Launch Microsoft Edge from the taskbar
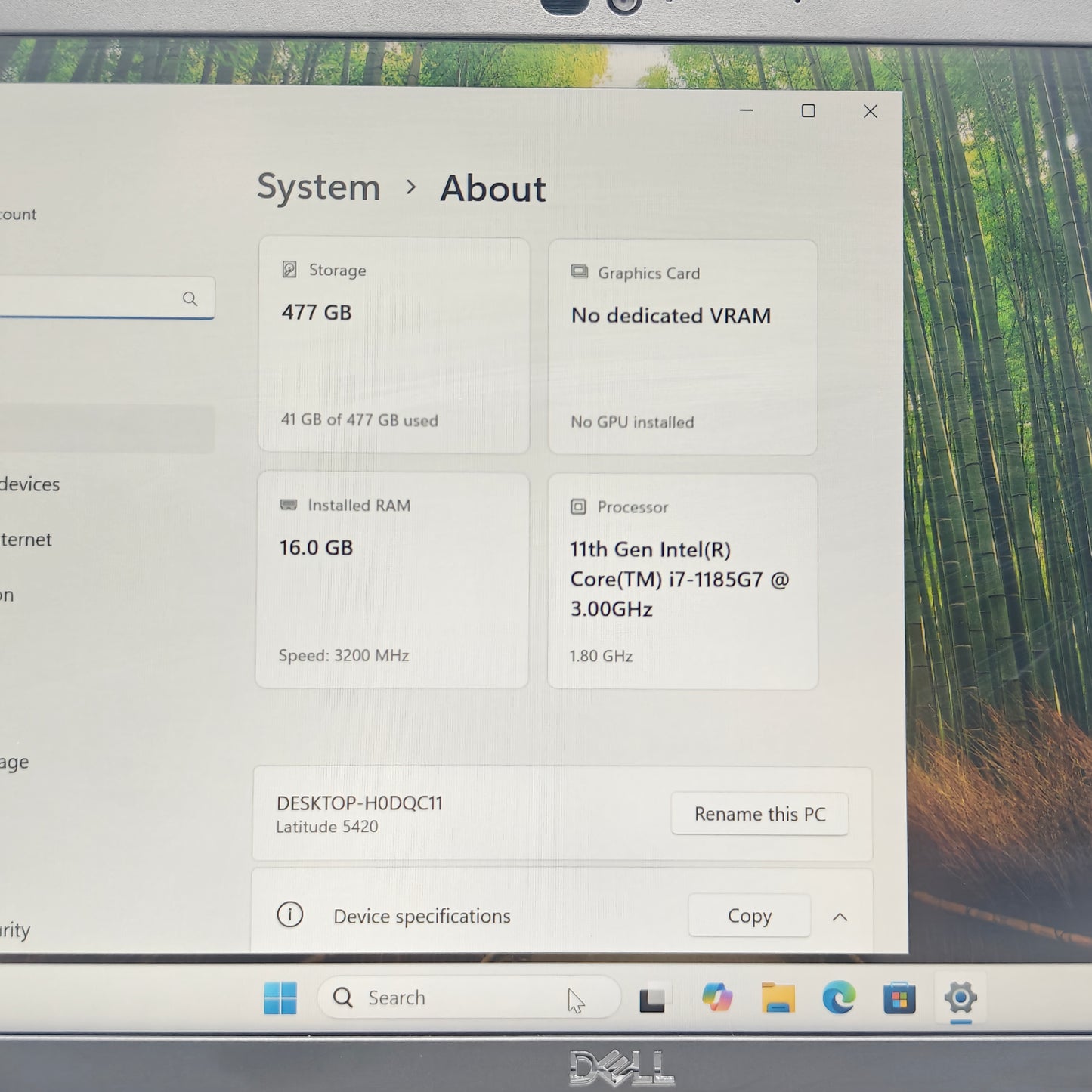1092x1092 pixels. (839, 998)
